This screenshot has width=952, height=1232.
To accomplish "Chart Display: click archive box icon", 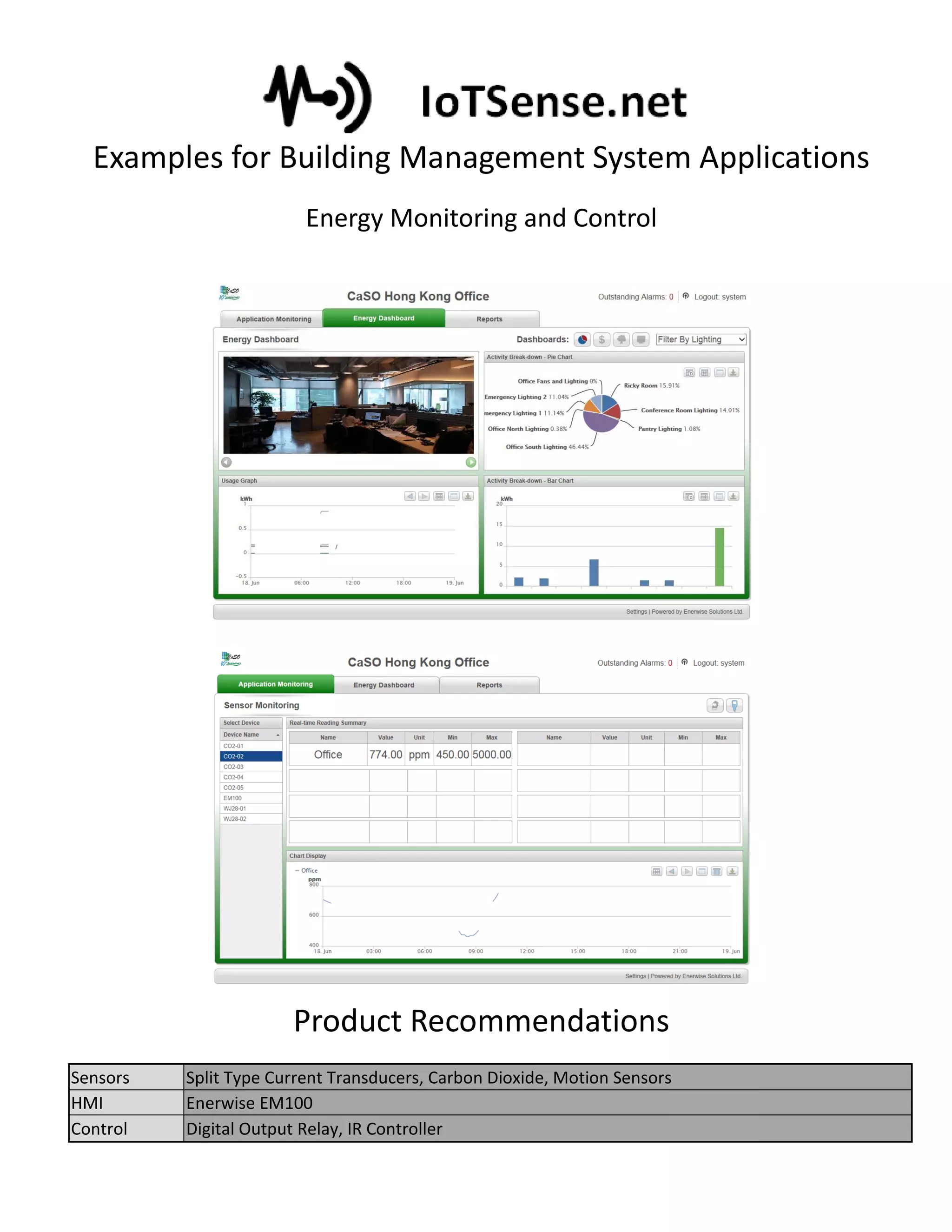I will (717, 872).
